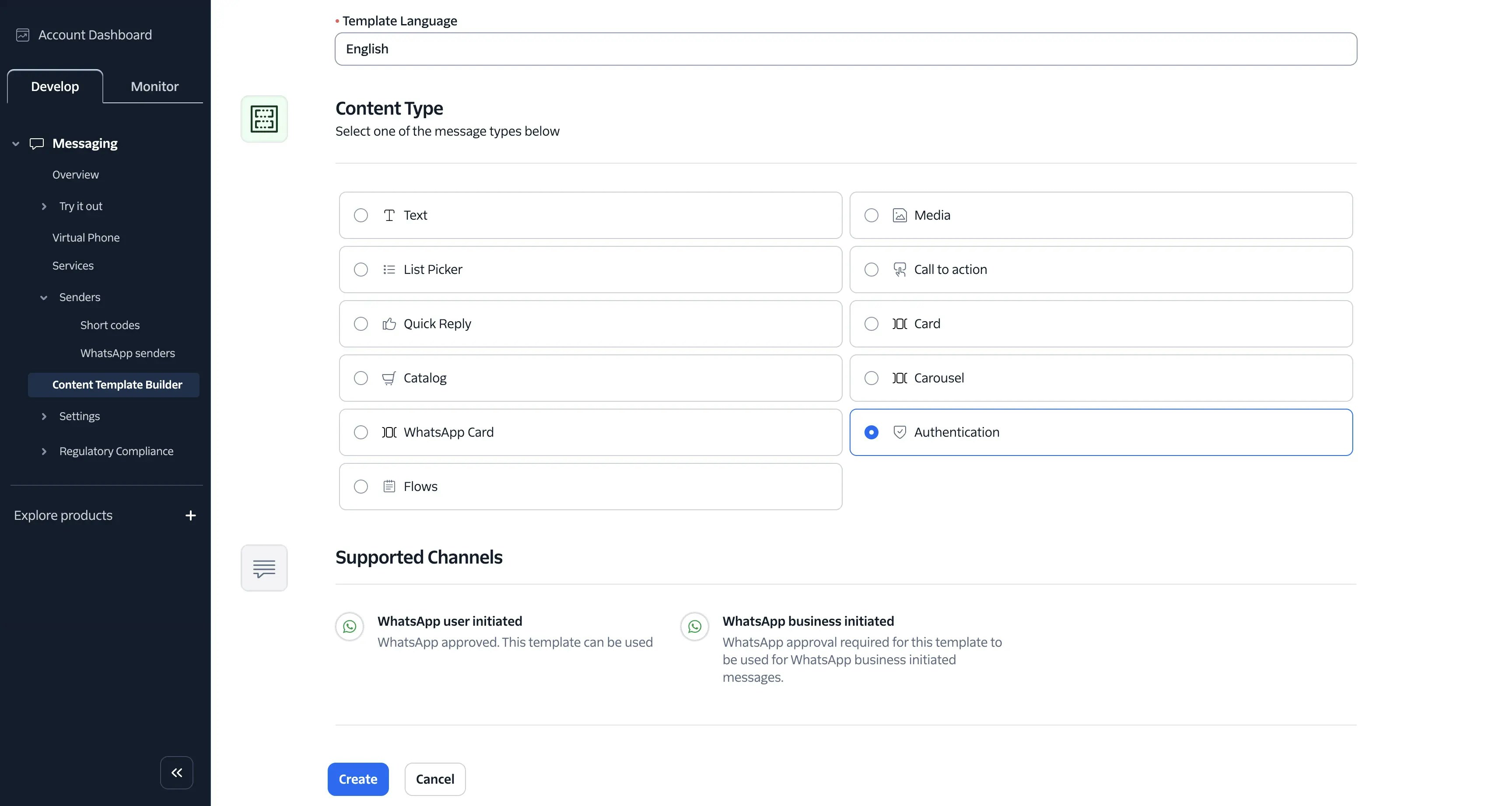Screen dimensions: 1512x806
Task: Click the Account Dashboard chart icon
Action: tap(22, 35)
